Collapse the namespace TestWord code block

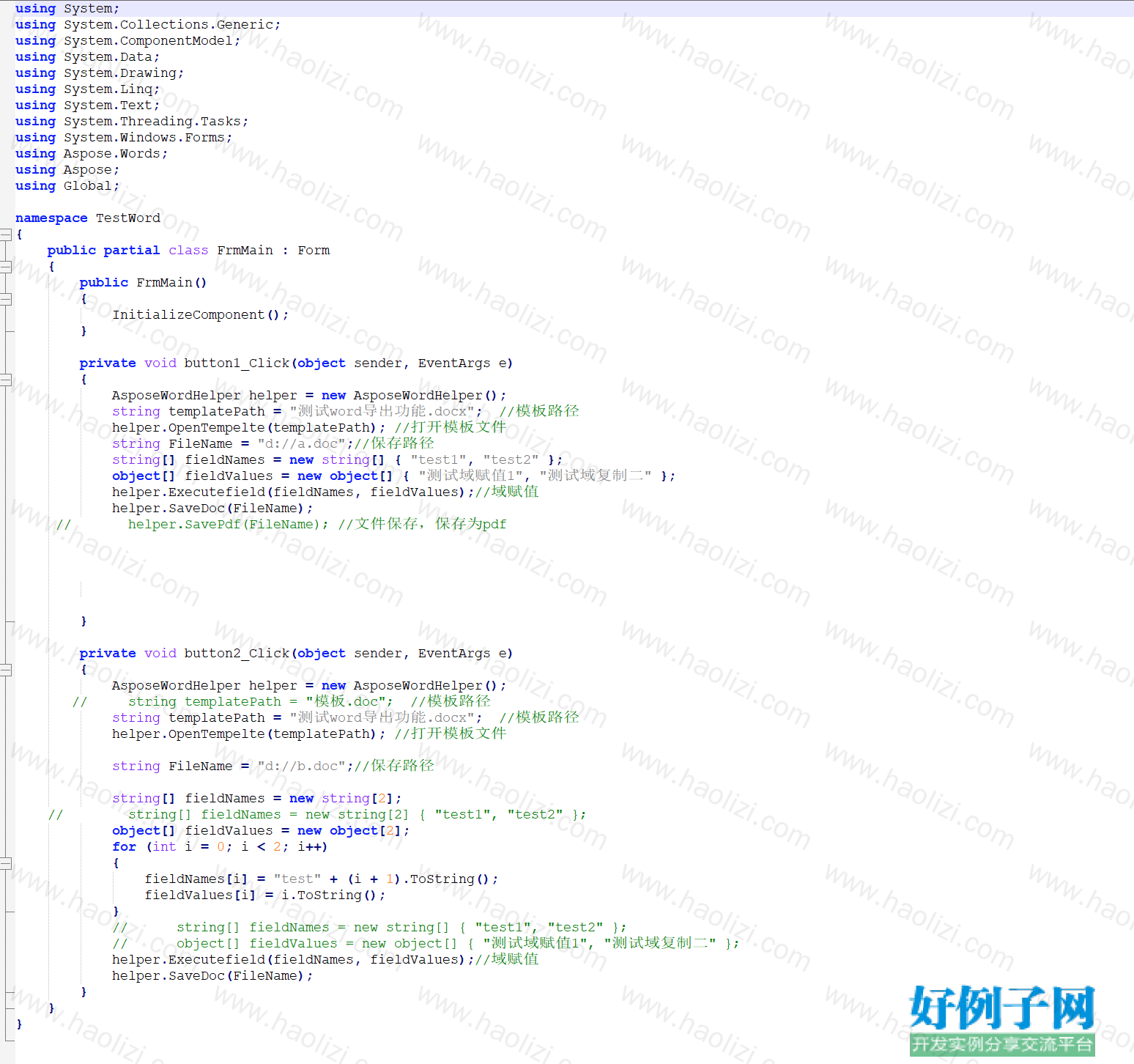coord(6,234)
